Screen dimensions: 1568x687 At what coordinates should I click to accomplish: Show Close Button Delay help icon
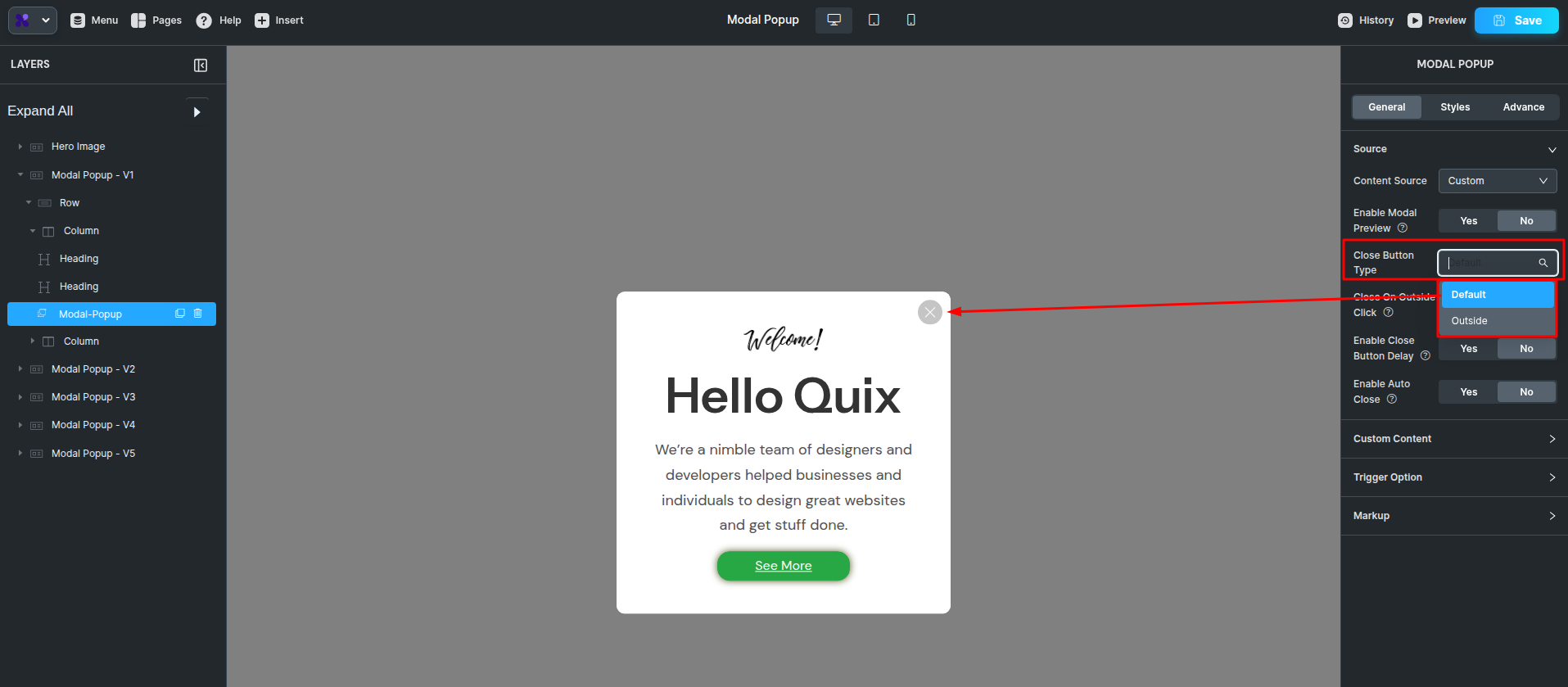click(1426, 355)
